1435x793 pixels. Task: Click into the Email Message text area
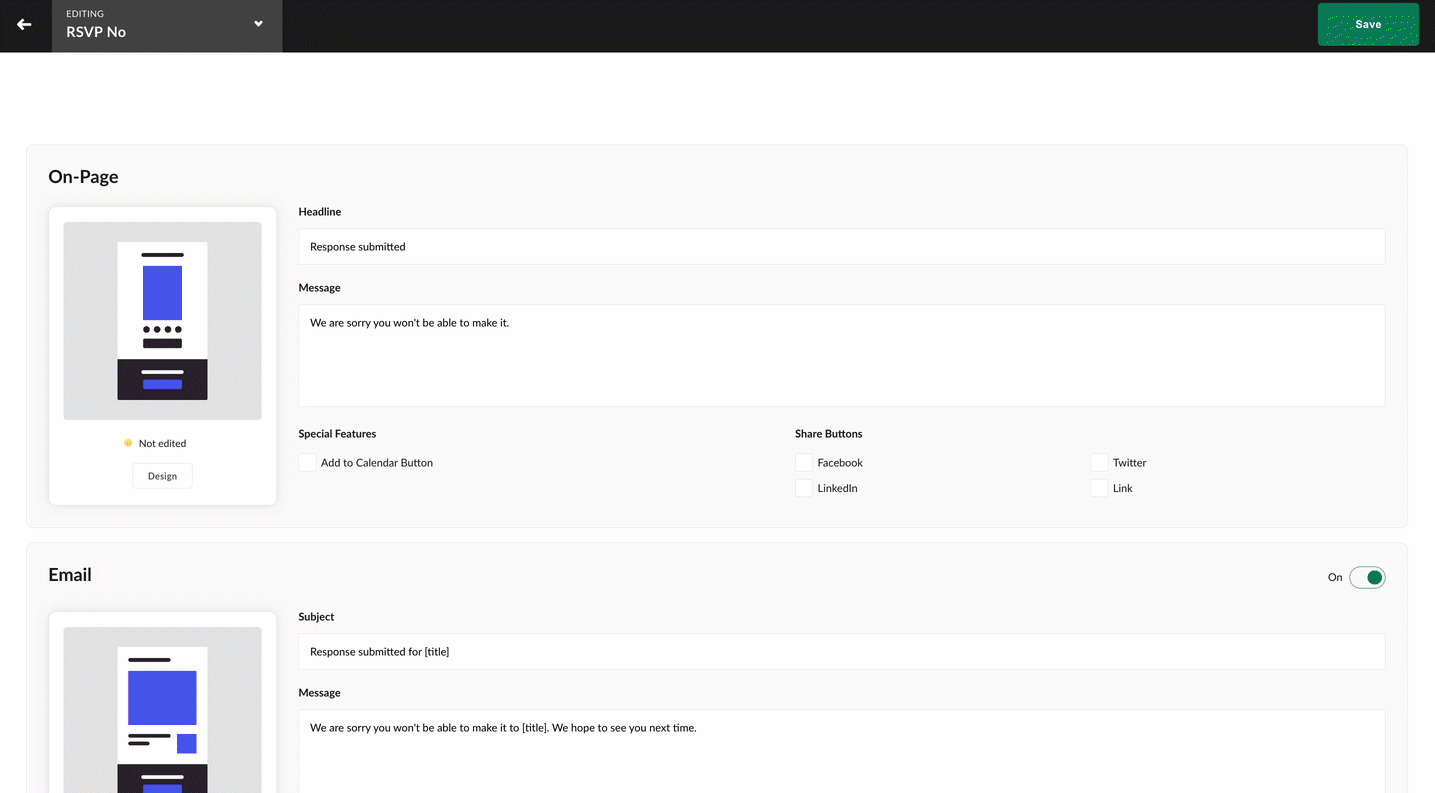[841, 751]
